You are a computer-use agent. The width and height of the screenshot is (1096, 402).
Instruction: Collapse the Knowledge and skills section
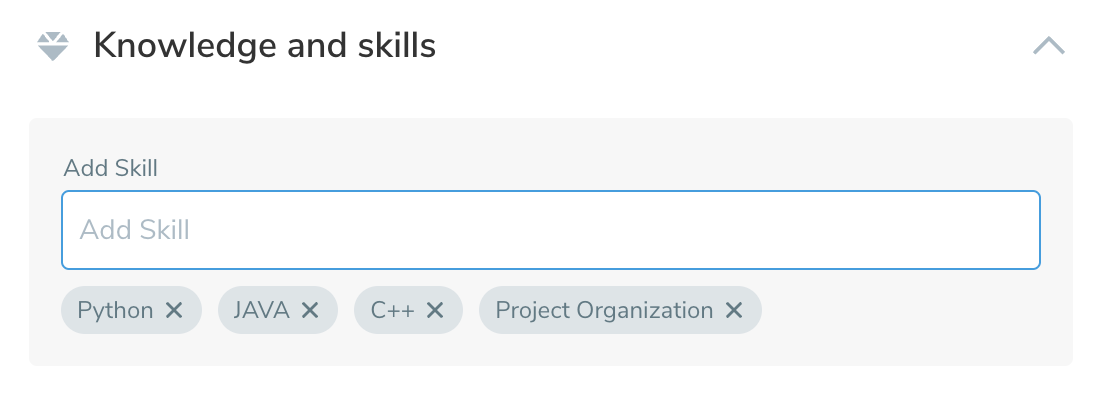(1048, 46)
